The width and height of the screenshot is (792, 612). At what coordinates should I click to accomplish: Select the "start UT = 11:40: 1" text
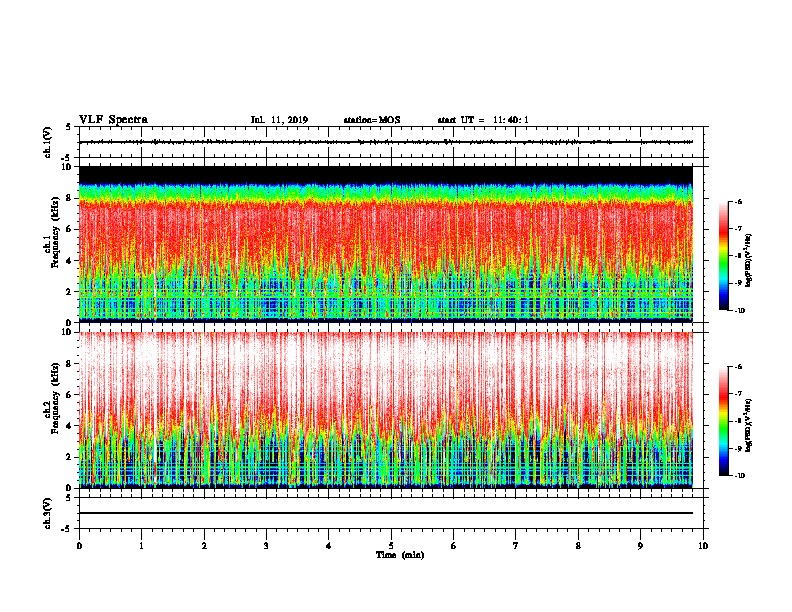coord(483,120)
